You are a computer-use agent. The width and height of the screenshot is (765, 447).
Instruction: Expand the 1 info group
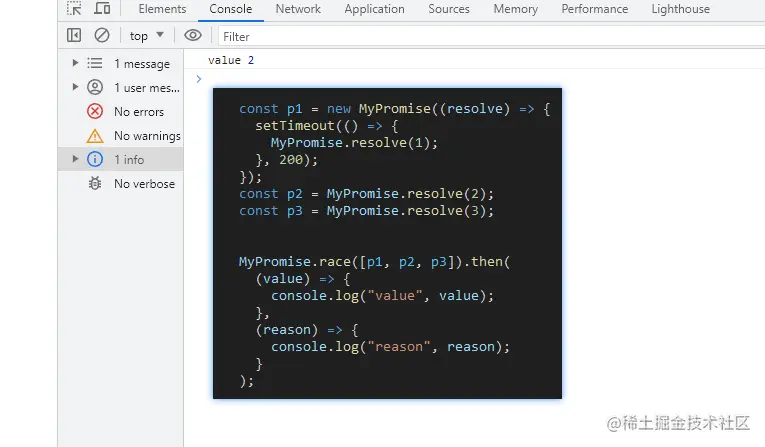[75, 159]
